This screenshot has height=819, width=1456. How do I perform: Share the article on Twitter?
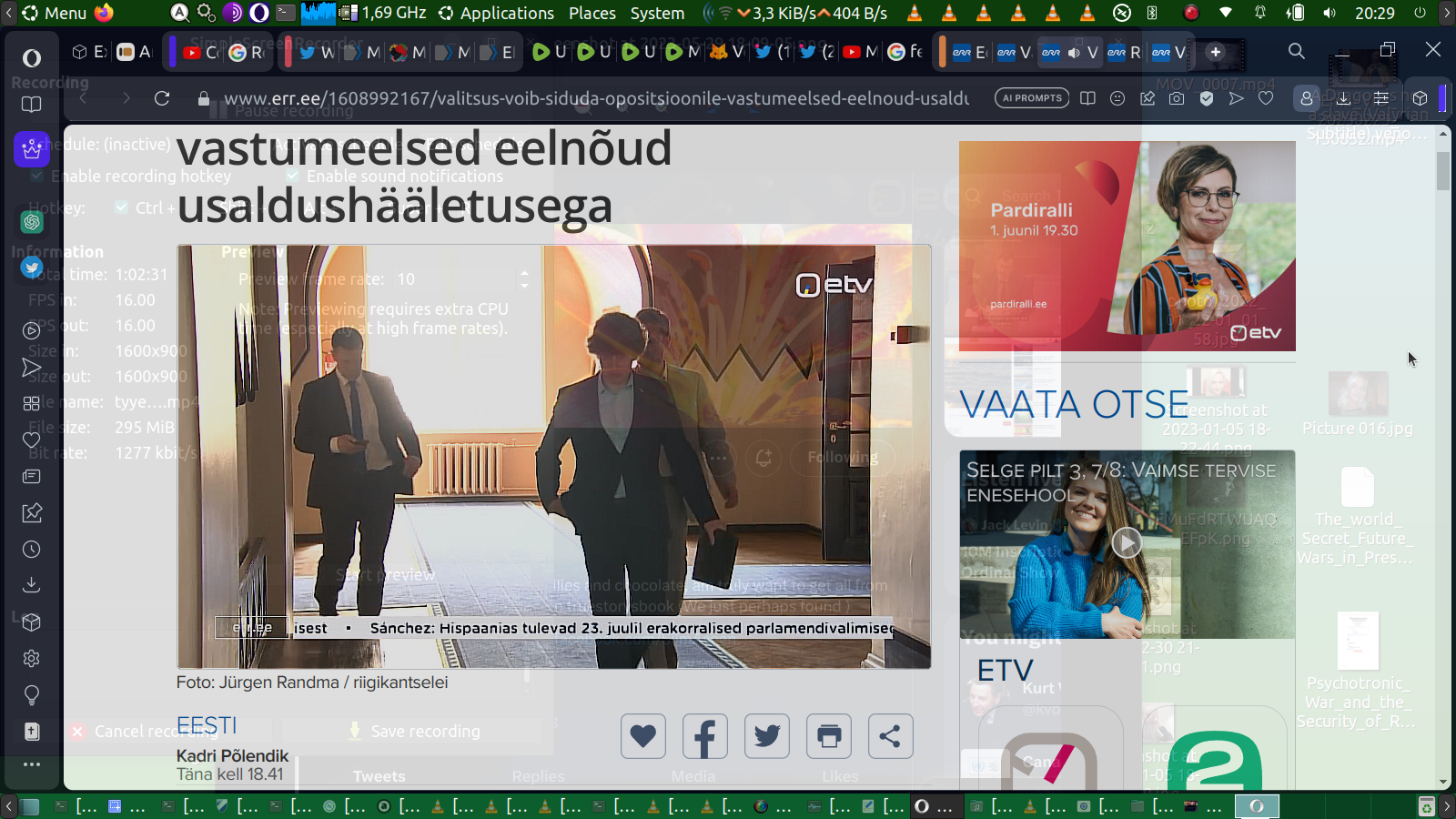point(767,736)
